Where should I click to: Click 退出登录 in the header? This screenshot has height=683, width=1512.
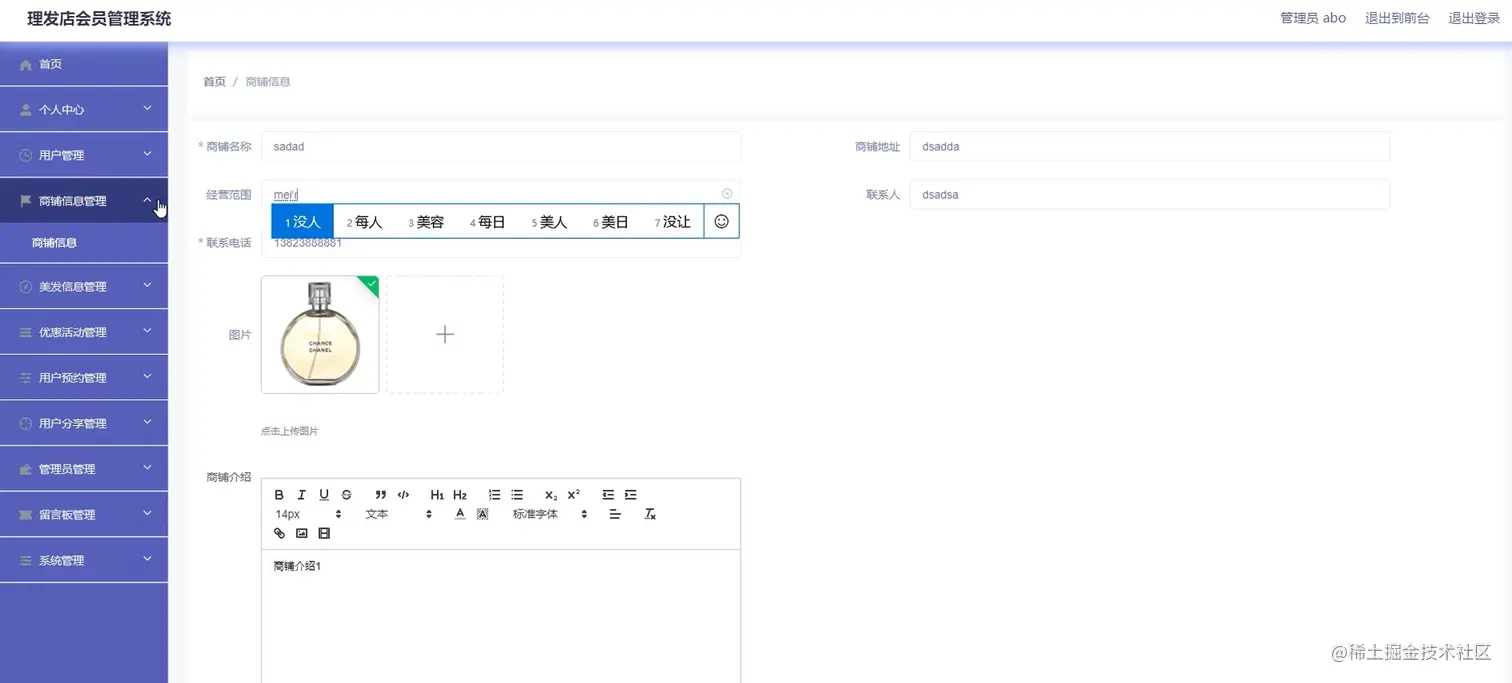click(x=1474, y=18)
